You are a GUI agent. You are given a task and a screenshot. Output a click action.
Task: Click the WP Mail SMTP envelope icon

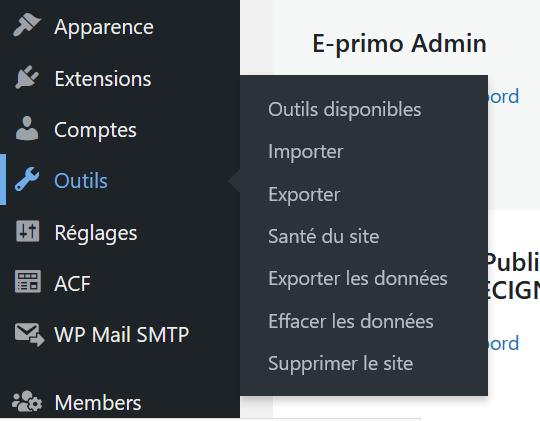[x=29, y=334]
